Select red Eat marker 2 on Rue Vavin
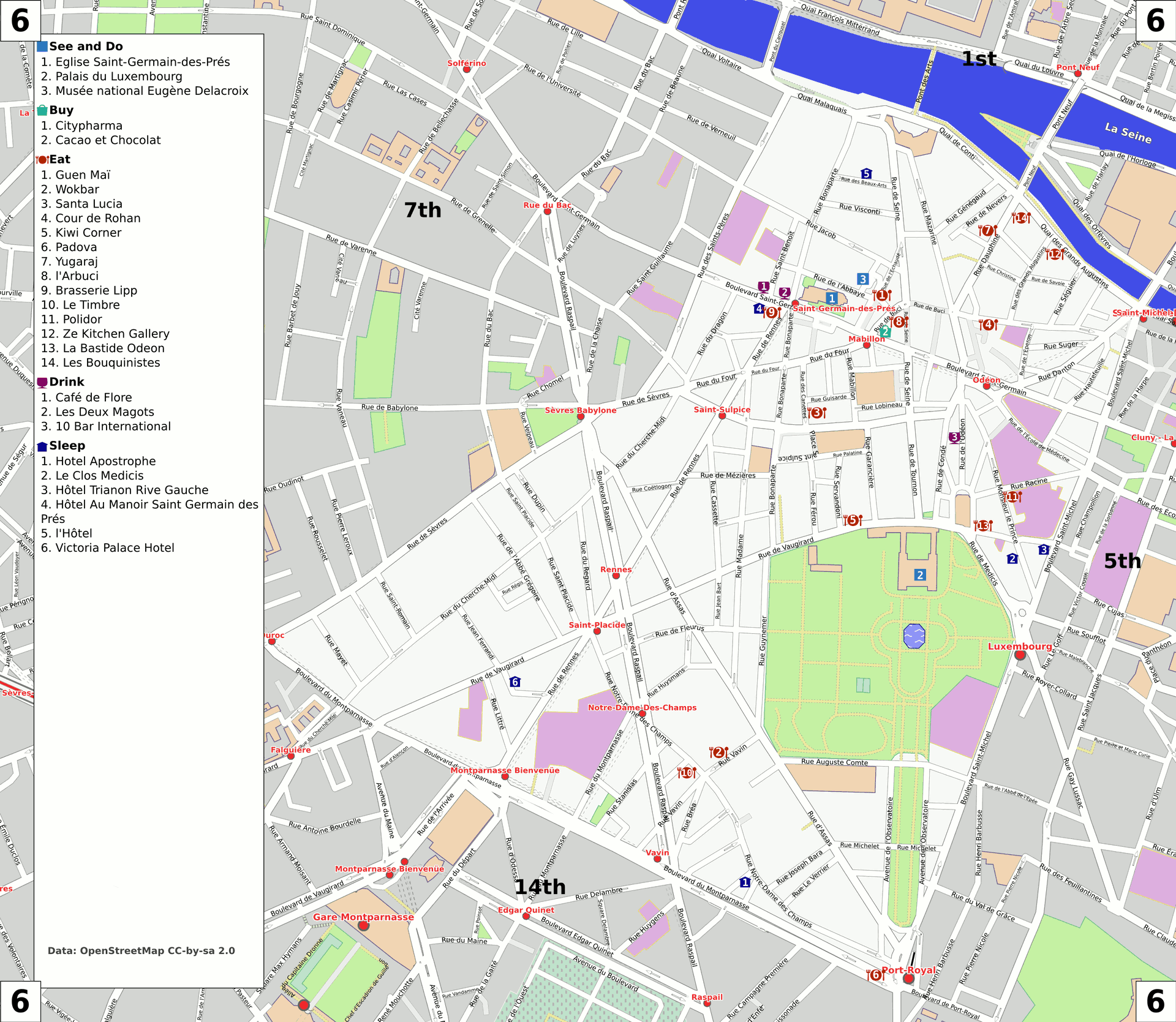1176x1022 pixels. (718, 752)
